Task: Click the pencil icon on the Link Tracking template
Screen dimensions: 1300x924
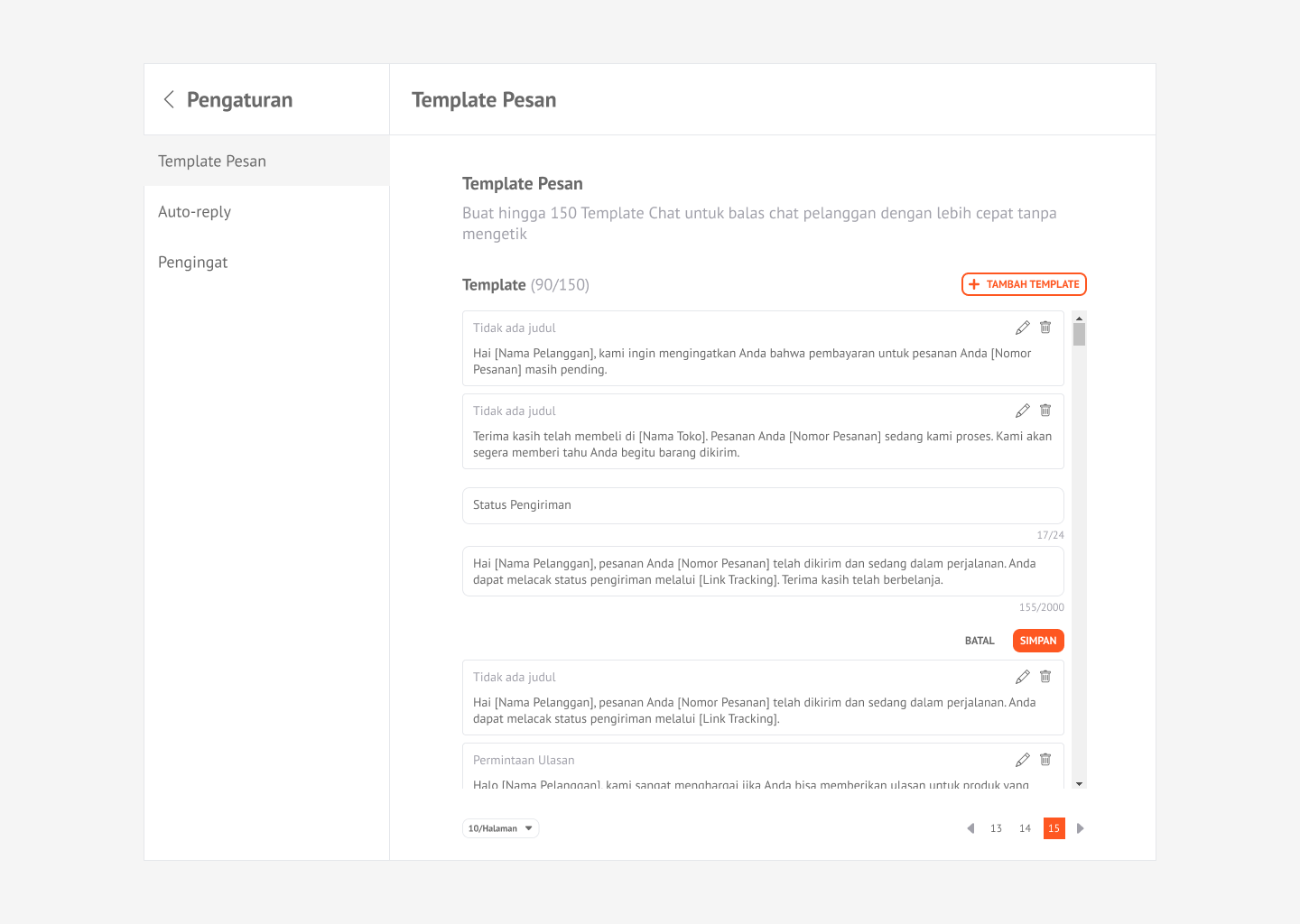Action: [1023, 677]
